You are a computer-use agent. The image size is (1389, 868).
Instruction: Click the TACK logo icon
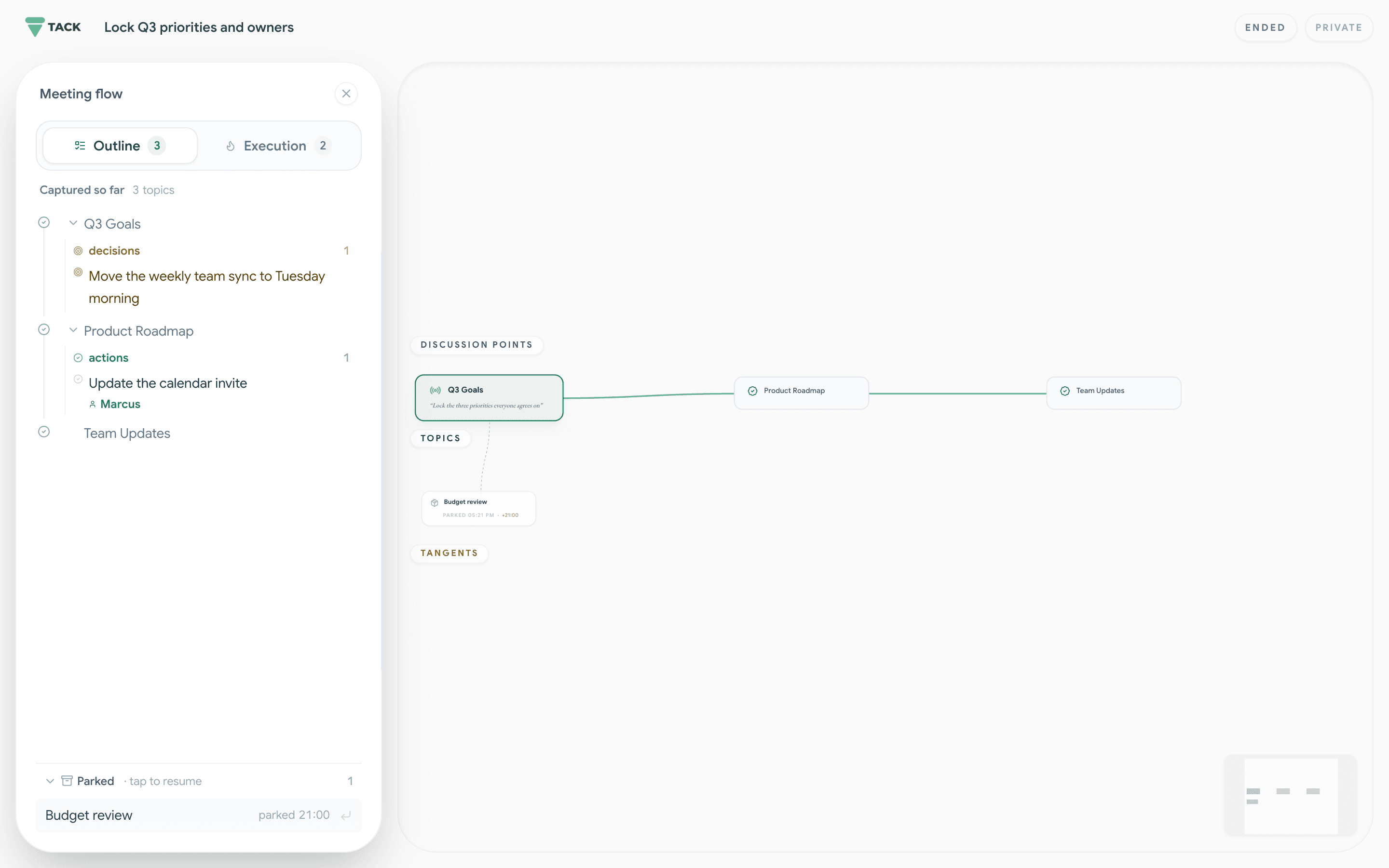coord(35,27)
